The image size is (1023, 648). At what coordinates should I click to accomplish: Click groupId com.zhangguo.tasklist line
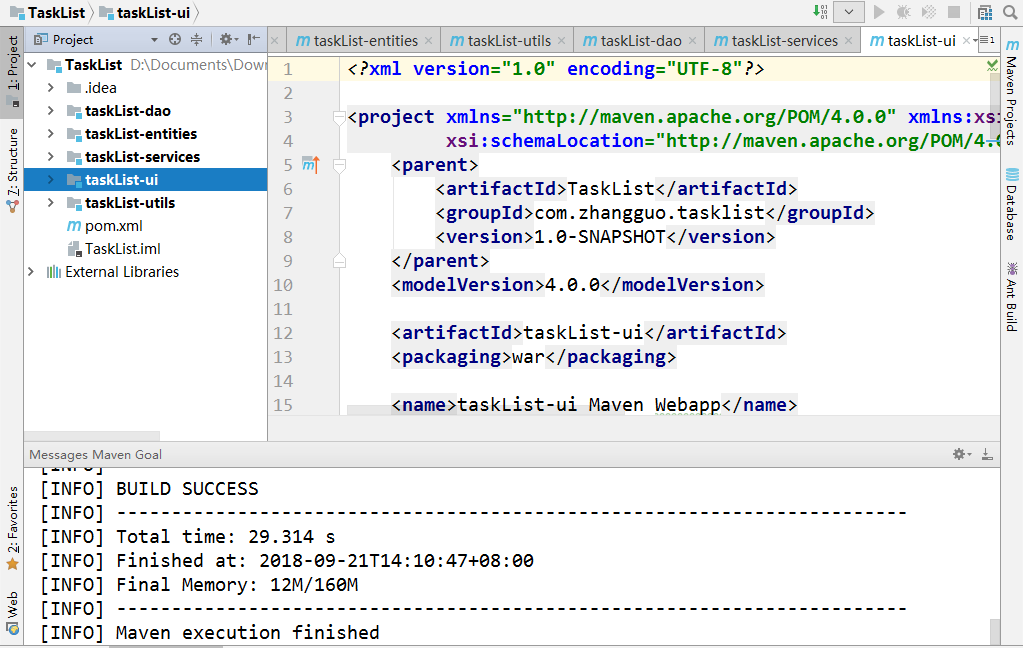click(x=654, y=213)
